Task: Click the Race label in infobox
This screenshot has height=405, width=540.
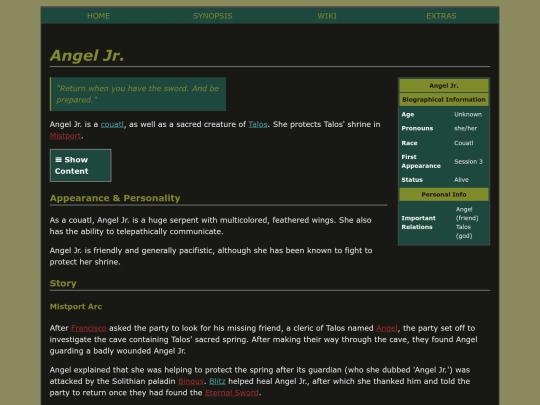Action: coord(409,143)
